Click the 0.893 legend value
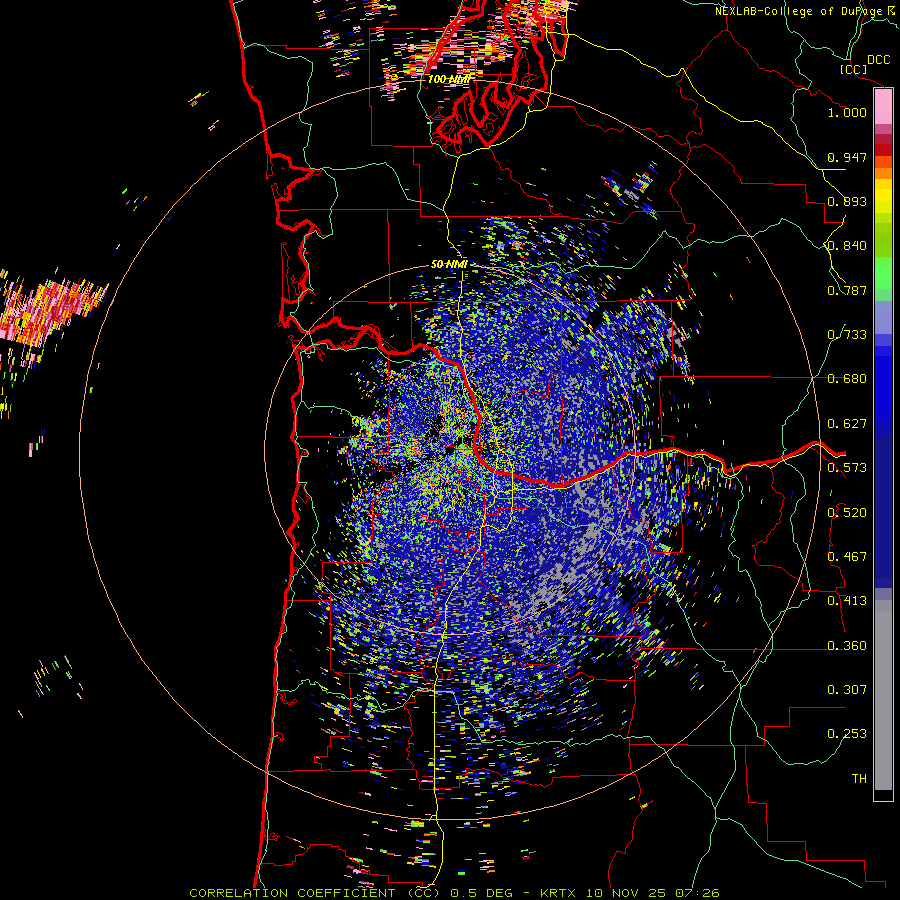The image size is (900, 900). click(847, 201)
